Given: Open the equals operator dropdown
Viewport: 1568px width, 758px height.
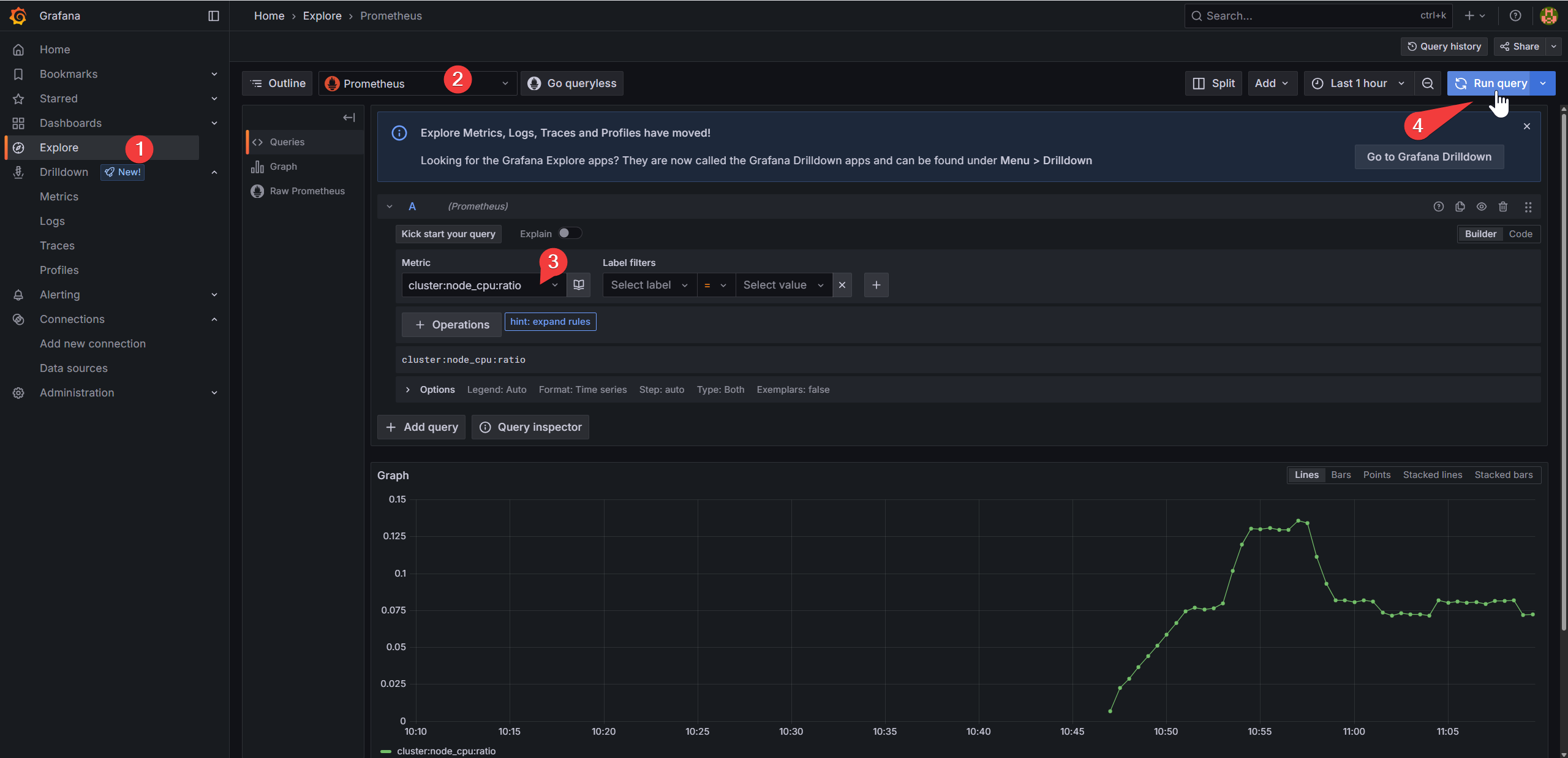Looking at the screenshot, I should (x=715, y=285).
